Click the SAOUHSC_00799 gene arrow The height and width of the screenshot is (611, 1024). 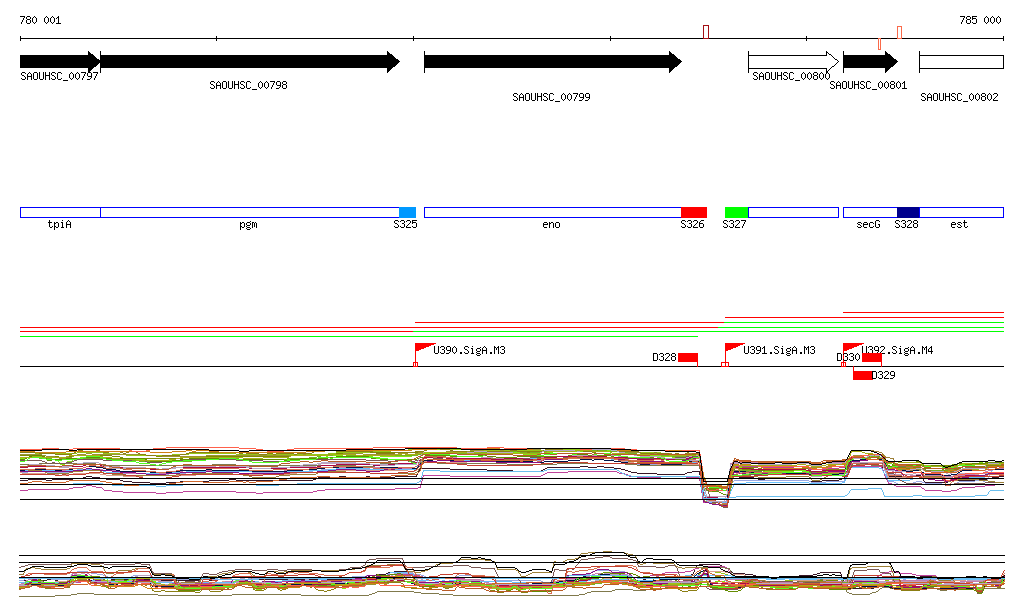[x=552, y=62]
